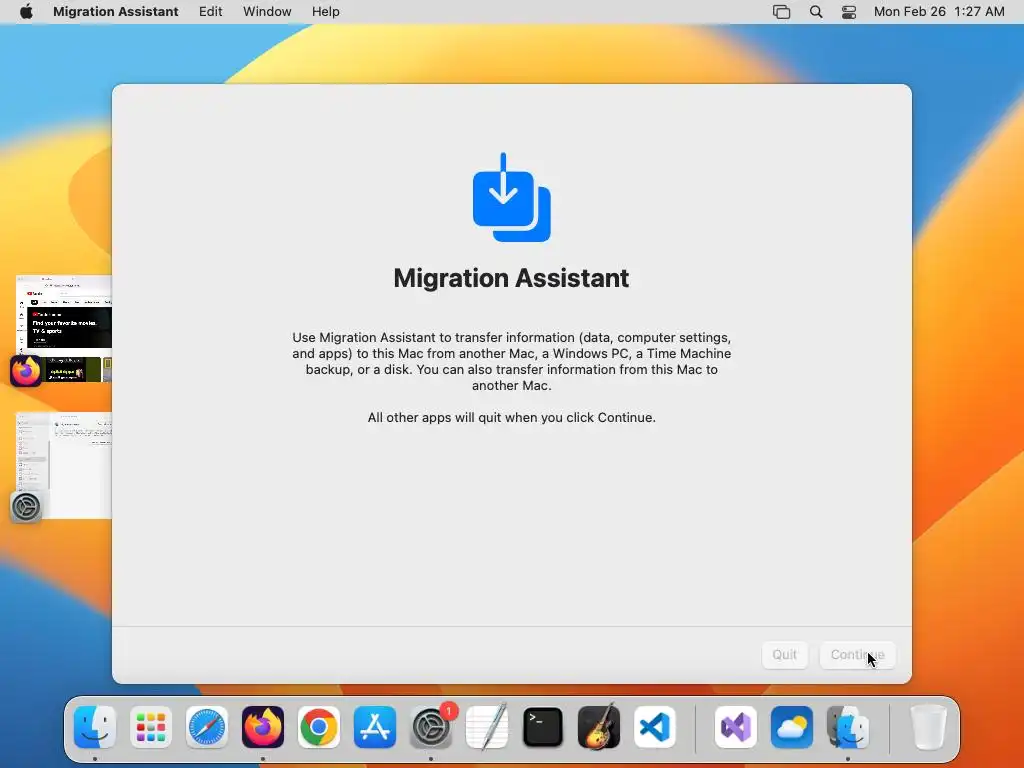Open the Help menu

point(325,12)
